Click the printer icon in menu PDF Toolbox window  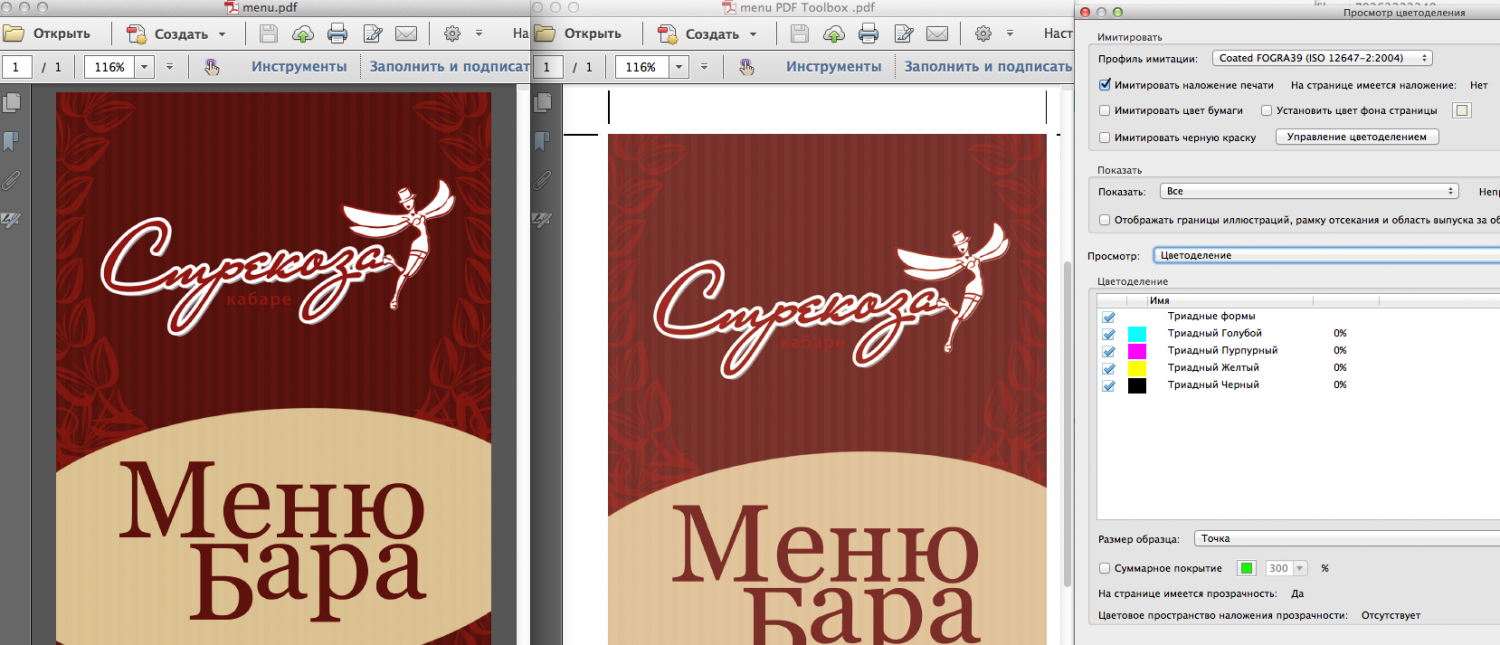click(868, 33)
